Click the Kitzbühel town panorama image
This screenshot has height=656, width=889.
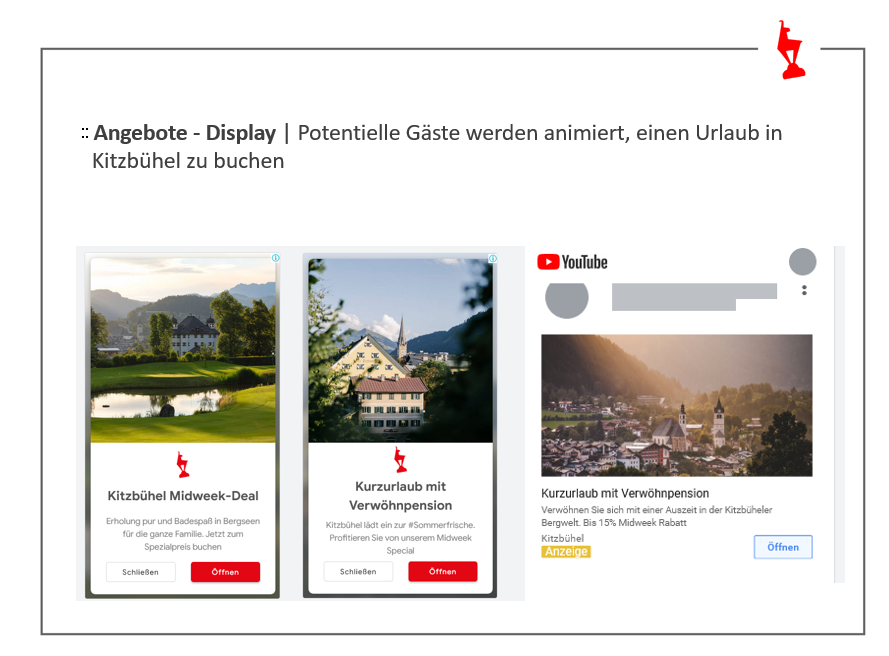(677, 405)
